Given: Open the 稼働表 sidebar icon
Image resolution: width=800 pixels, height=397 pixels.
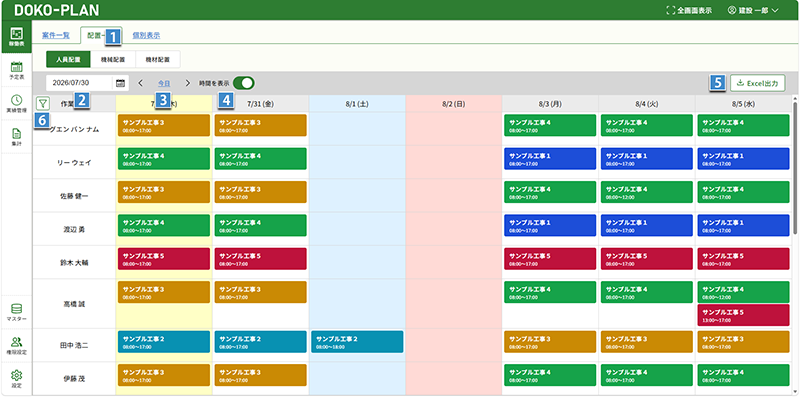Looking at the screenshot, I should pyautogui.click(x=16, y=37).
